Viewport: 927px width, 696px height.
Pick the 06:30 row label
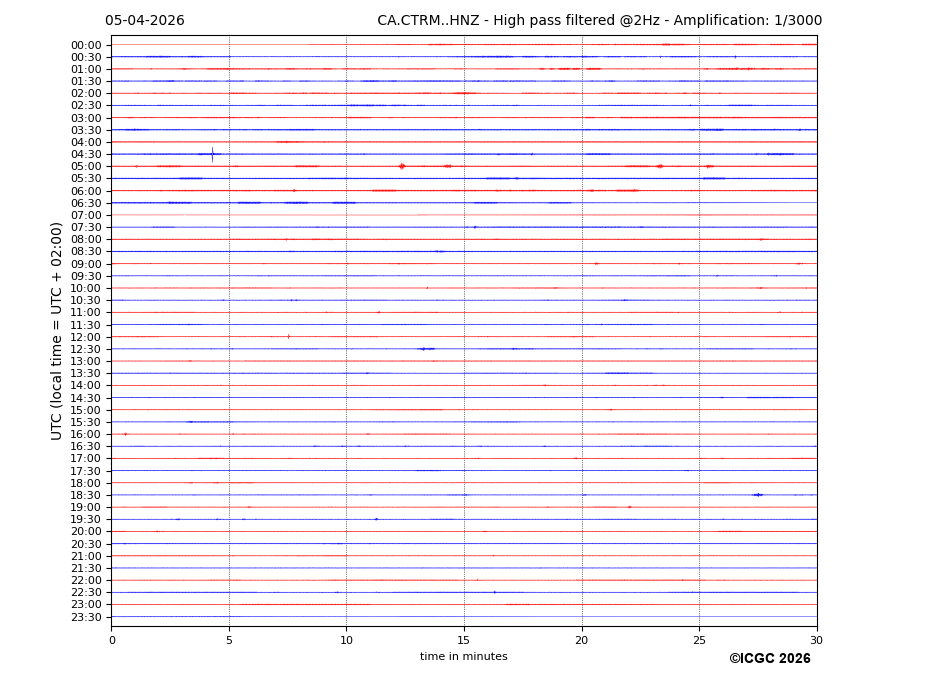(86, 203)
